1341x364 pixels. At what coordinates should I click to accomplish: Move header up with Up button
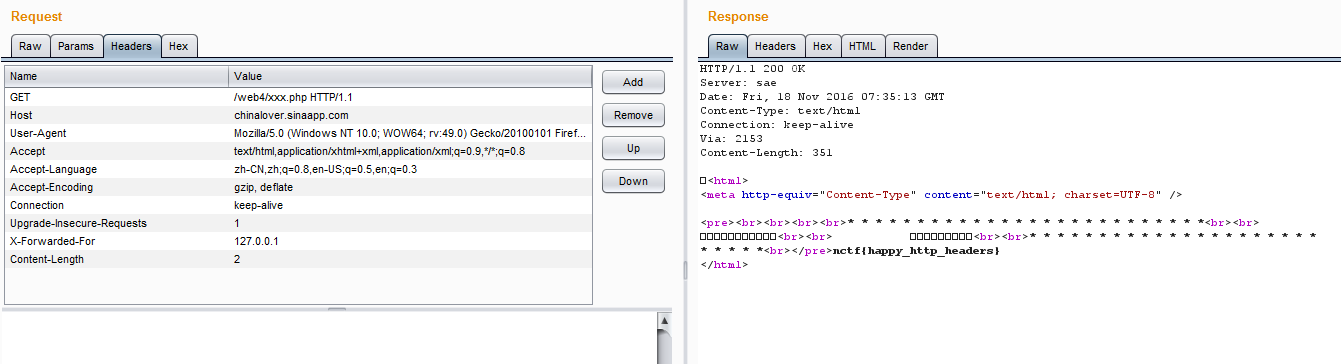point(633,148)
